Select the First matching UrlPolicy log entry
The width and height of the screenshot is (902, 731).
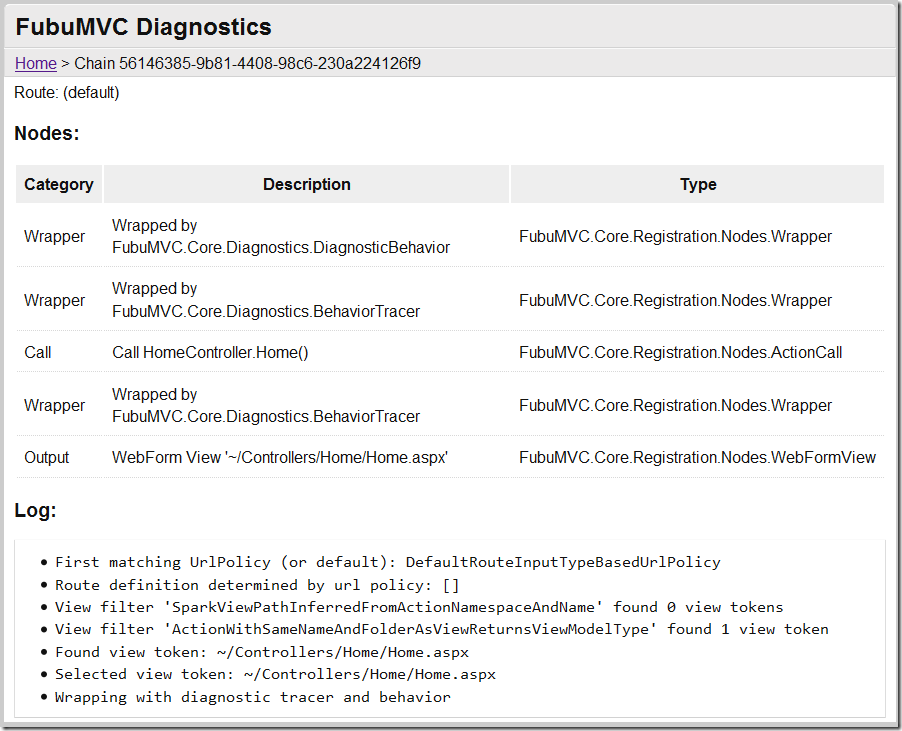click(x=388, y=562)
